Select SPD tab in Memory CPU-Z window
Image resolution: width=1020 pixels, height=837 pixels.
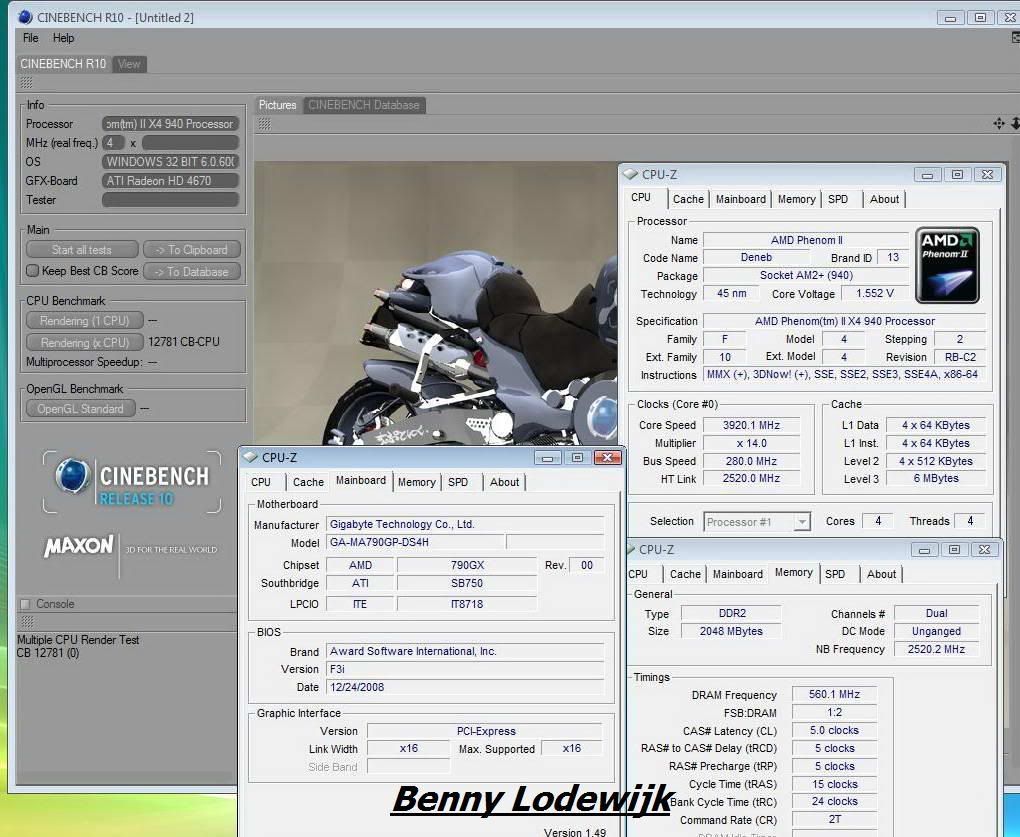pos(835,574)
